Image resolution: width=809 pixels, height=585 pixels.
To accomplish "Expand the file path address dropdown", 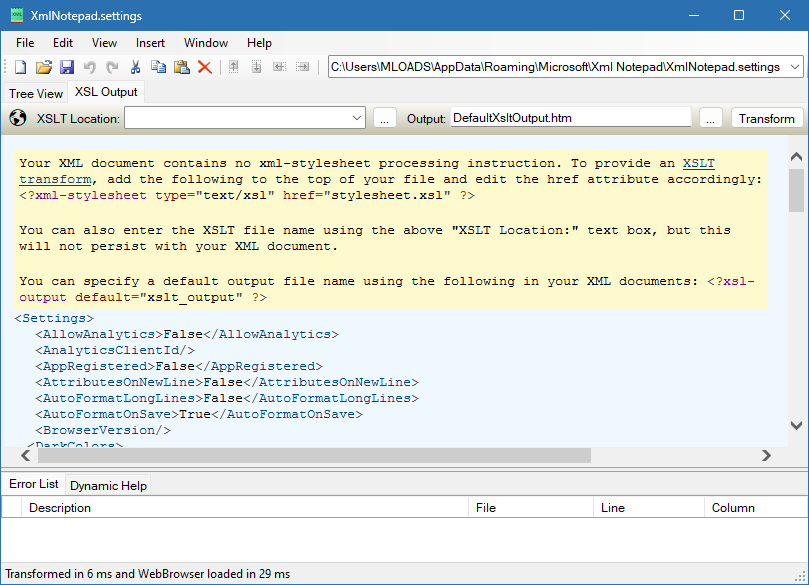I will (795, 67).
